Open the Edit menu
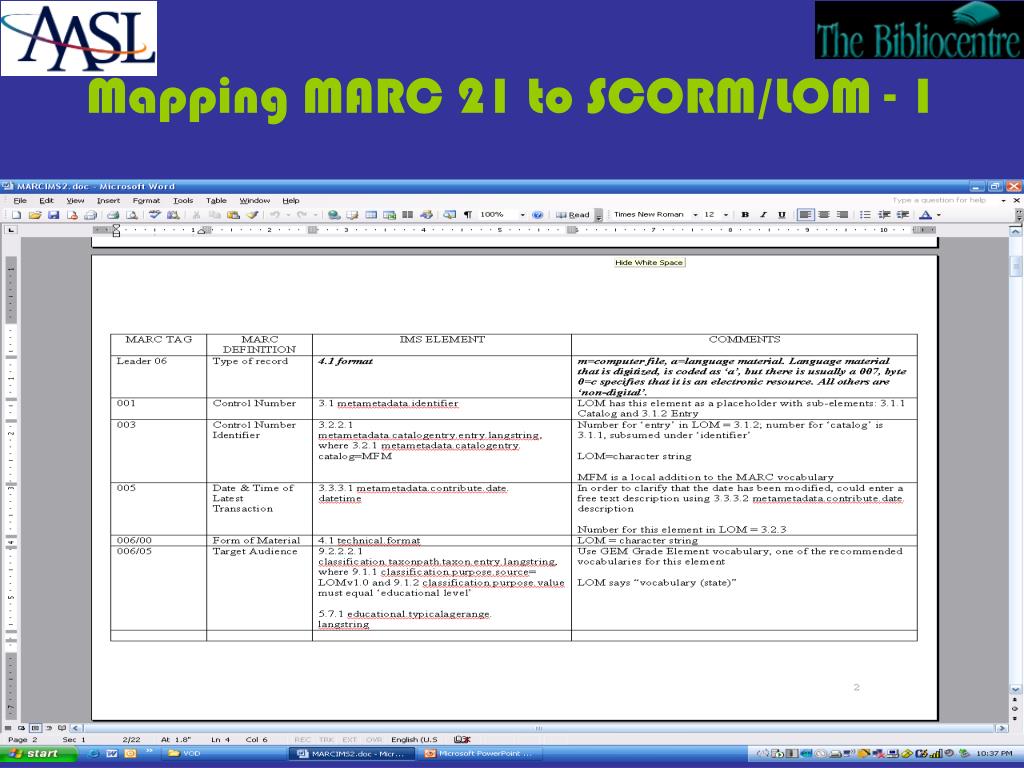The width and height of the screenshot is (1024, 768). pyautogui.click(x=46, y=200)
